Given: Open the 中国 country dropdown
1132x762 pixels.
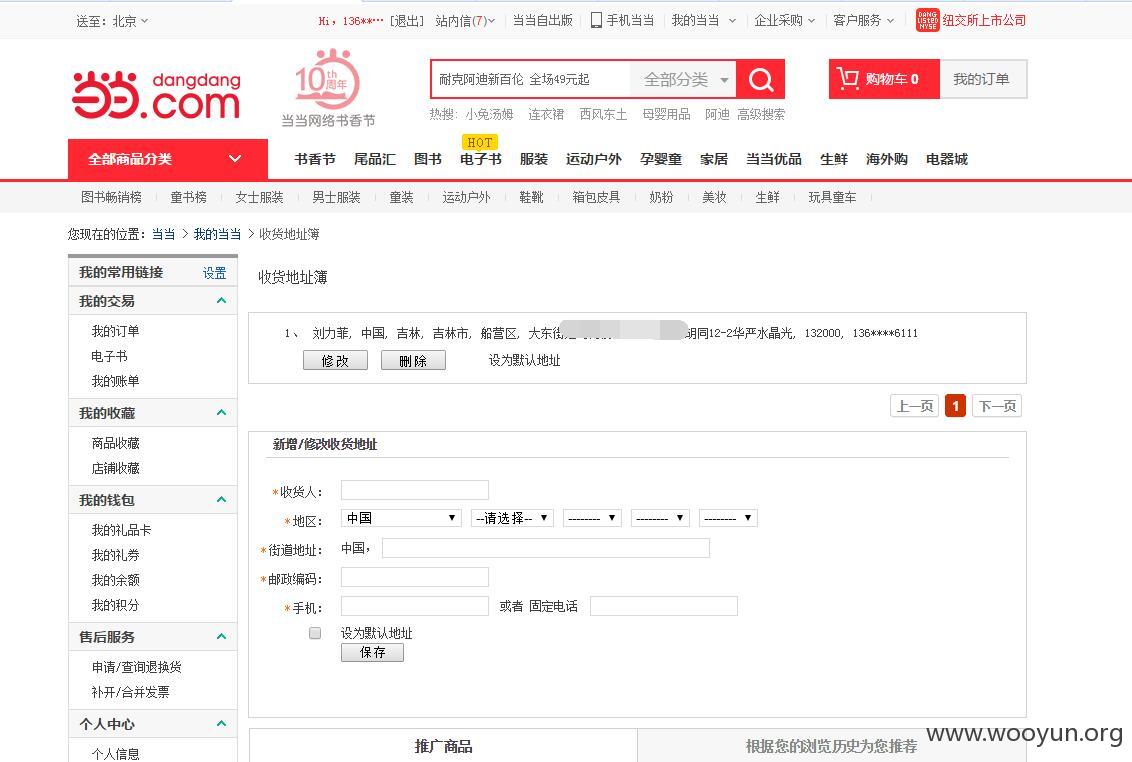Looking at the screenshot, I should coord(401,518).
